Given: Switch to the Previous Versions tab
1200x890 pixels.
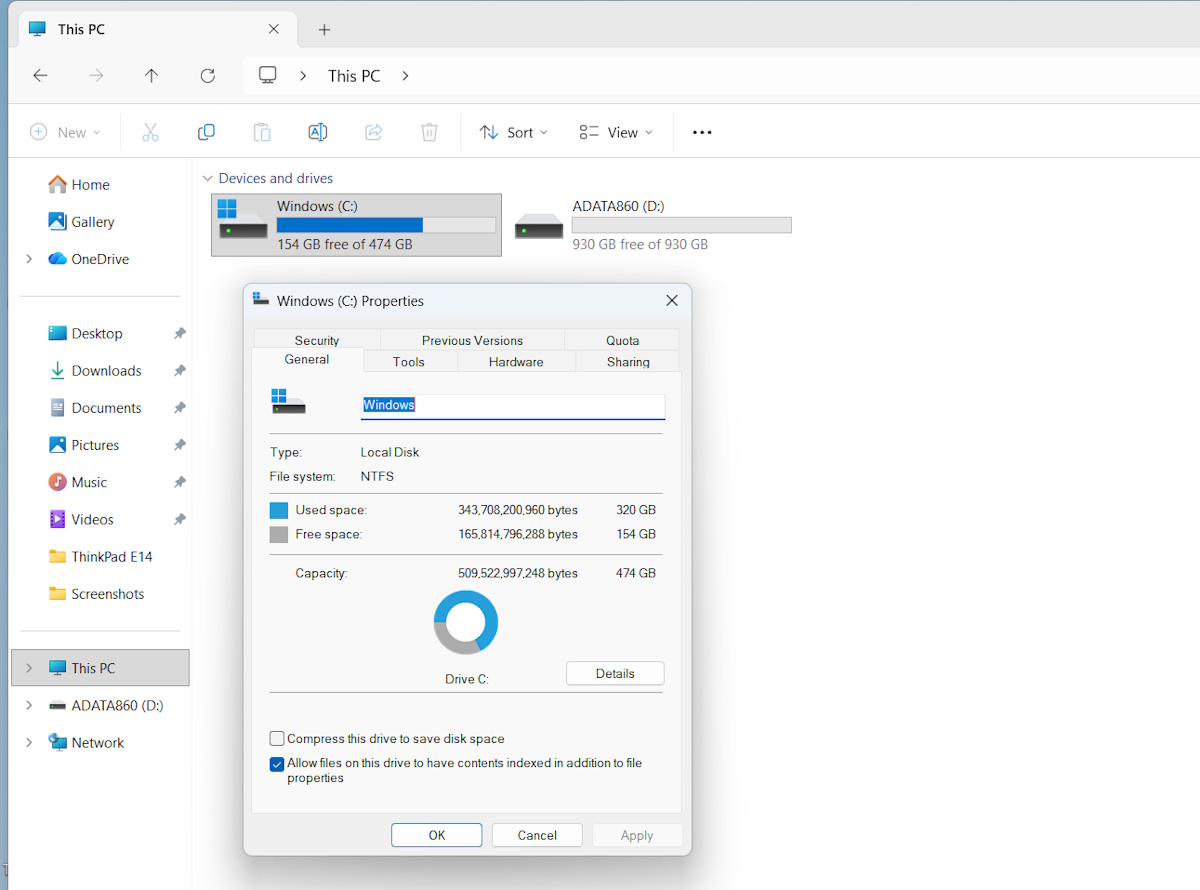Looking at the screenshot, I should (x=472, y=340).
